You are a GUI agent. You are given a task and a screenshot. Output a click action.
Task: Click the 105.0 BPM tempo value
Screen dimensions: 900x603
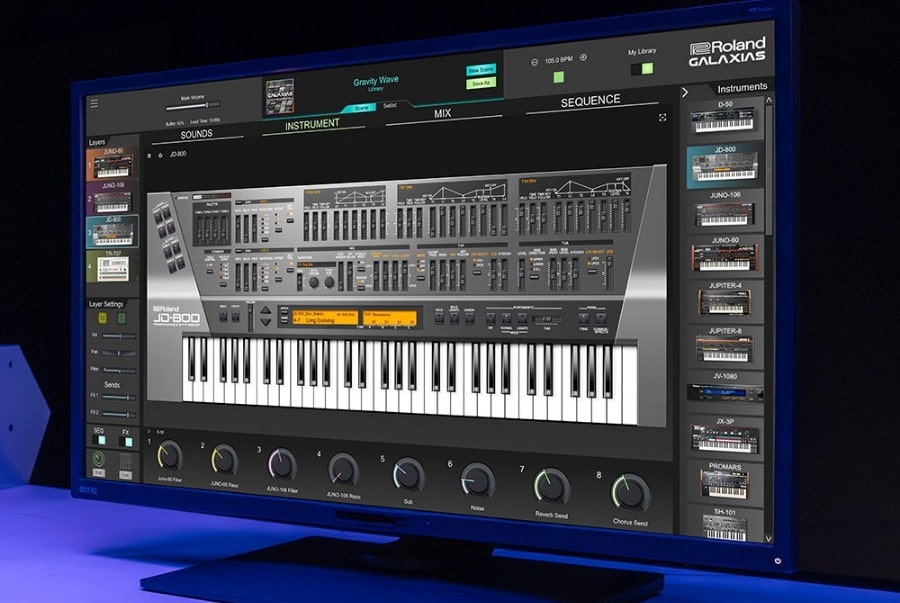(x=558, y=60)
